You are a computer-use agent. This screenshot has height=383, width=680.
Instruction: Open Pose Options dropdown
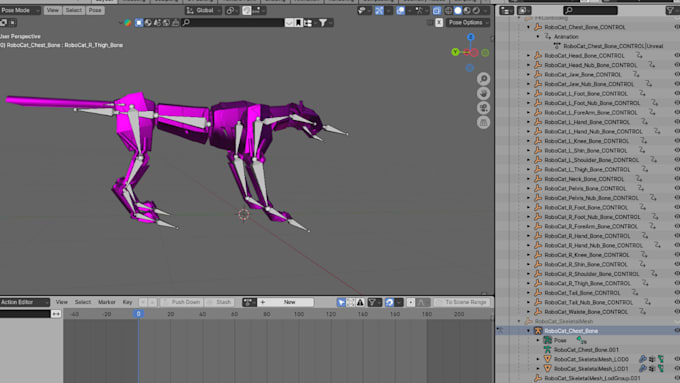(468, 23)
